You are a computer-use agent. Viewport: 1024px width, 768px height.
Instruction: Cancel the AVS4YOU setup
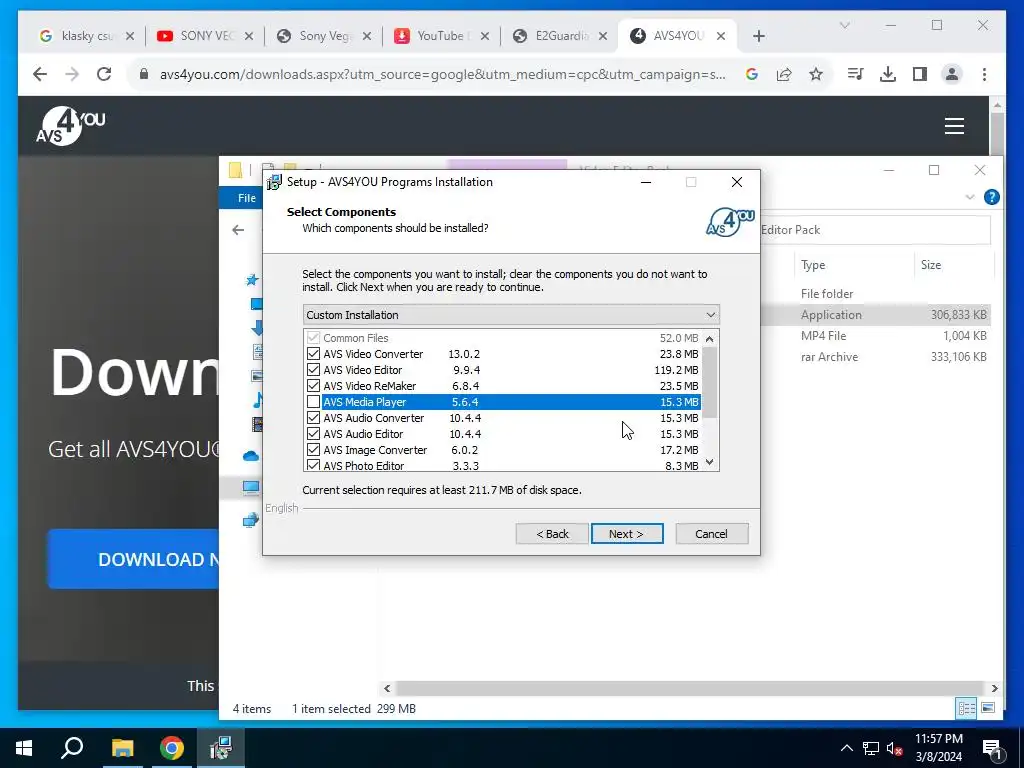pyautogui.click(x=711, y=534)
